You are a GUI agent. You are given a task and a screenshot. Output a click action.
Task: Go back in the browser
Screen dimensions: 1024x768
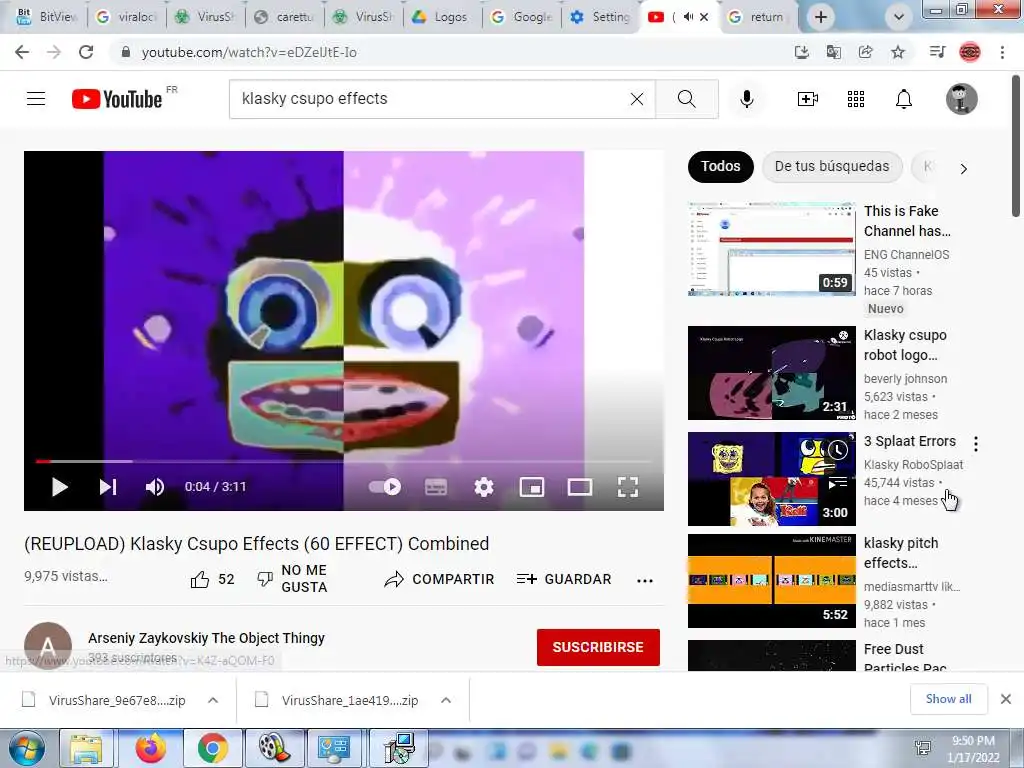coord(22,52)
